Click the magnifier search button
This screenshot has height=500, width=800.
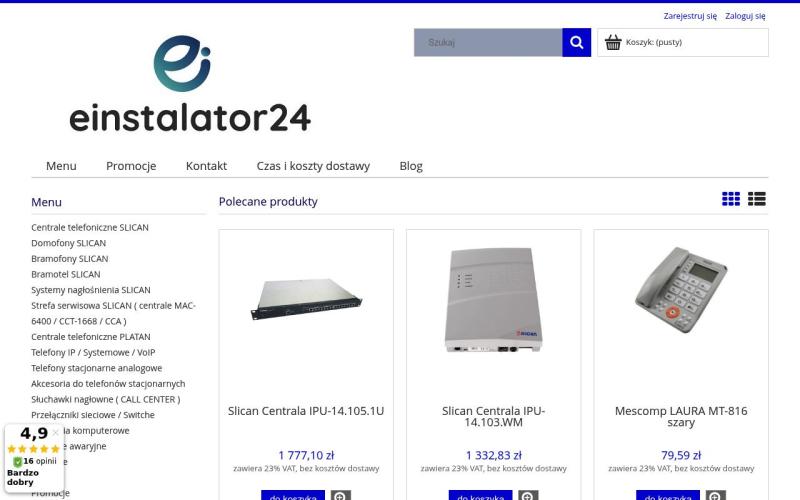[x=577, y=42]
